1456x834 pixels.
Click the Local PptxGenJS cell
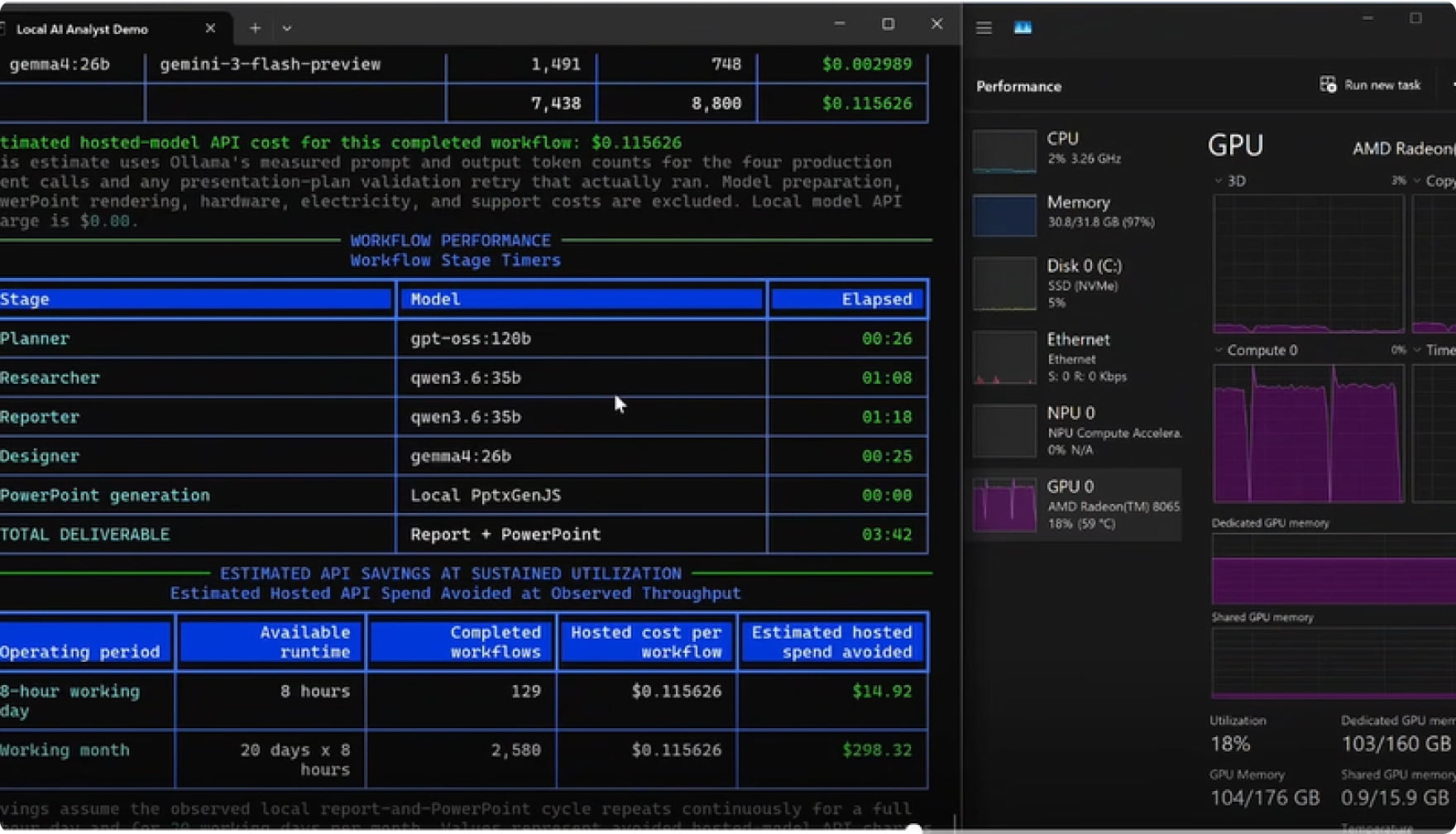click(486, 495)
